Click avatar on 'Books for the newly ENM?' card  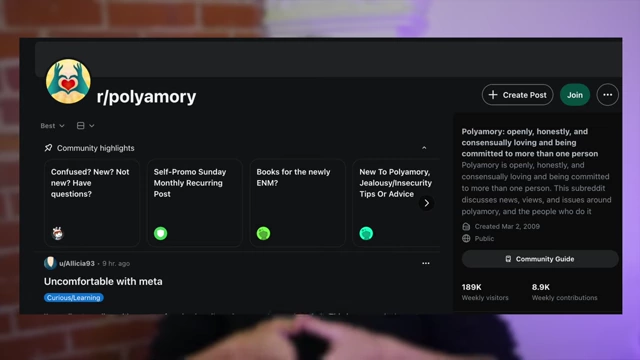pos(263,233)
